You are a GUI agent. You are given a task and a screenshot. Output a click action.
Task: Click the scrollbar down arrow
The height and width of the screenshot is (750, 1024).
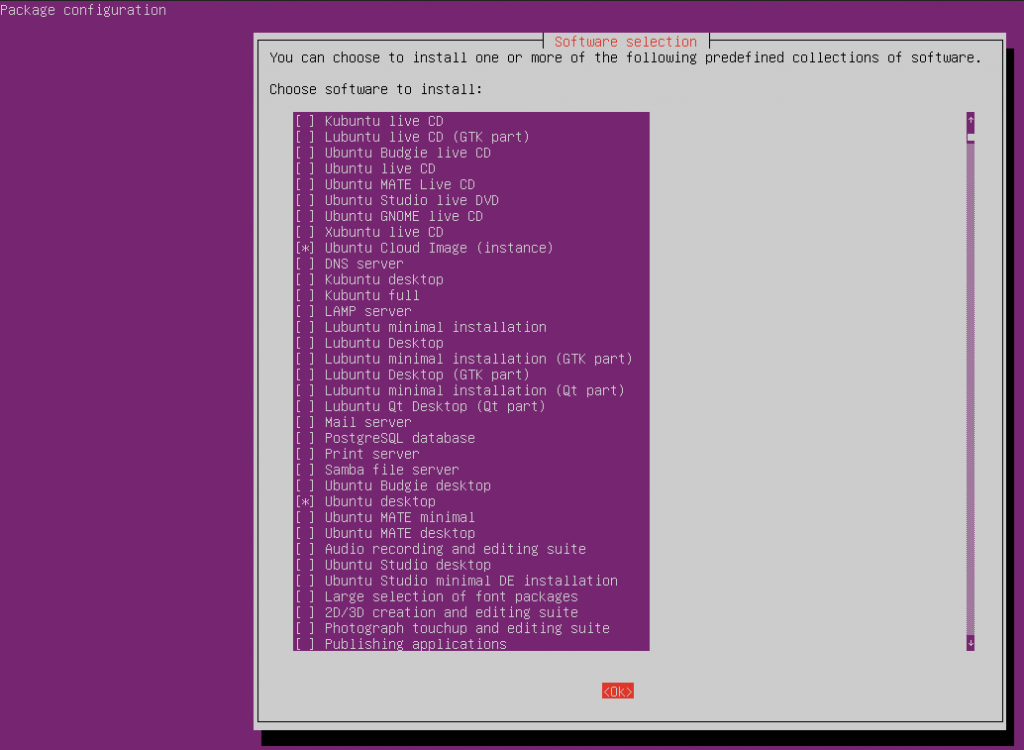click(x=969, y=643)
